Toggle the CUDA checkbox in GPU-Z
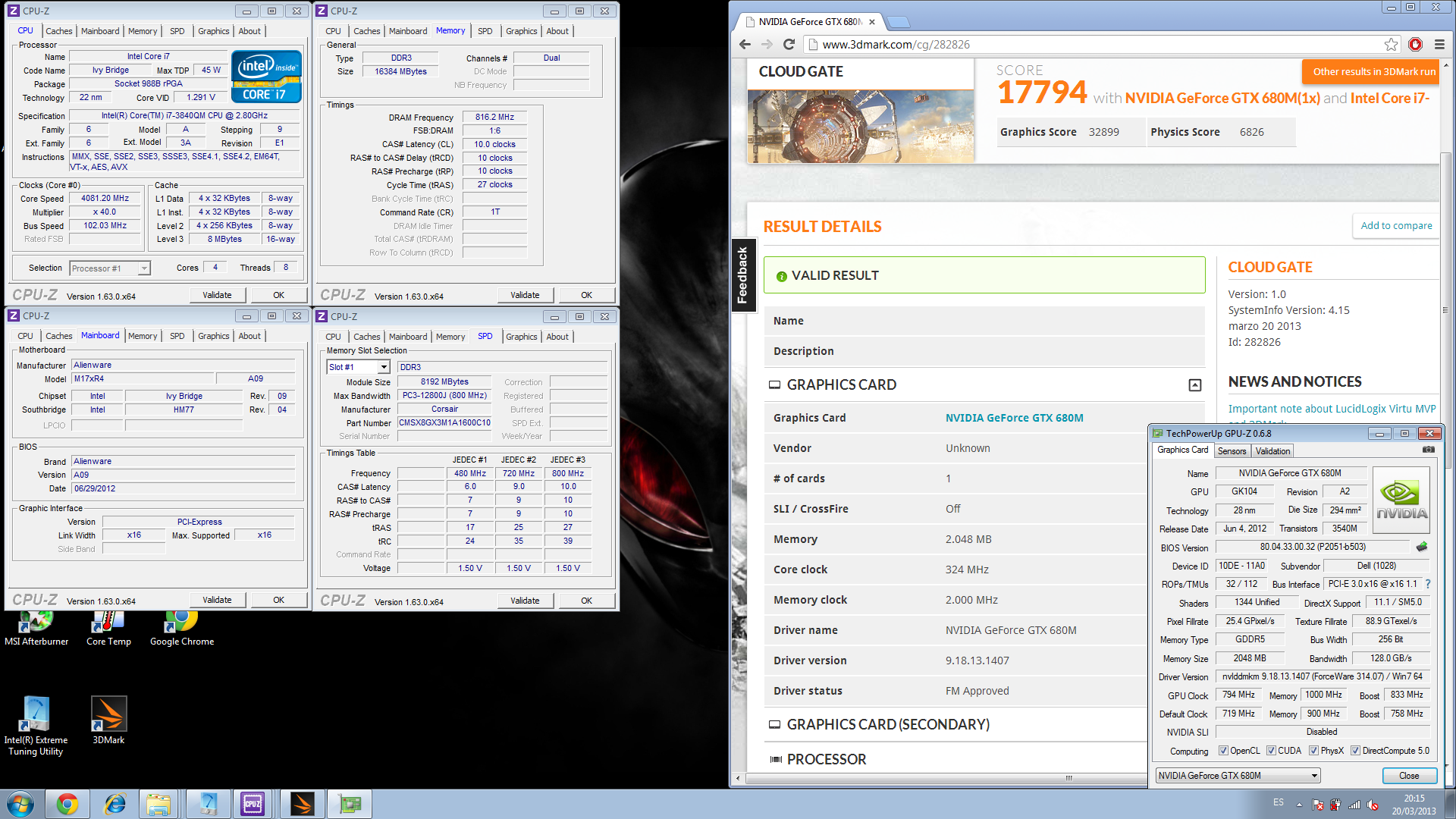 pos(1271,751)
